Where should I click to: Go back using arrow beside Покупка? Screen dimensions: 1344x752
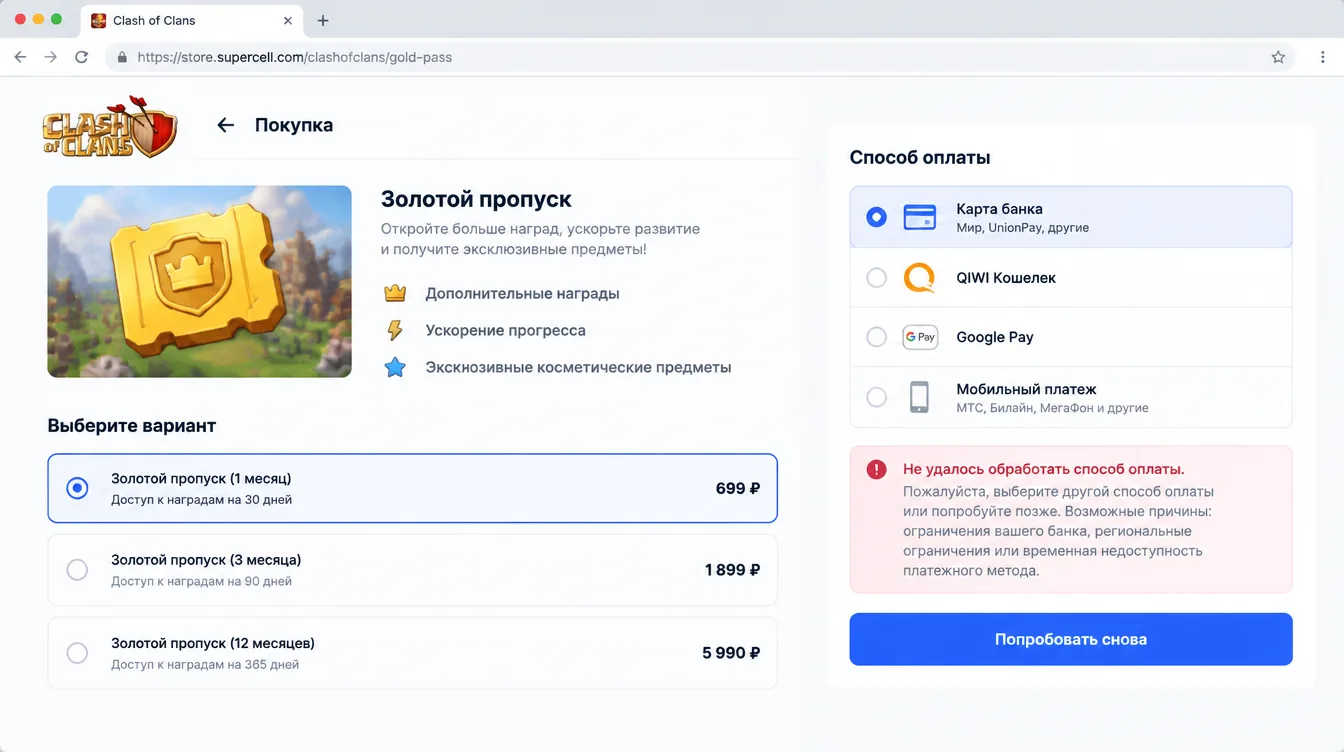pyautogui.click(x=226, y=125)
